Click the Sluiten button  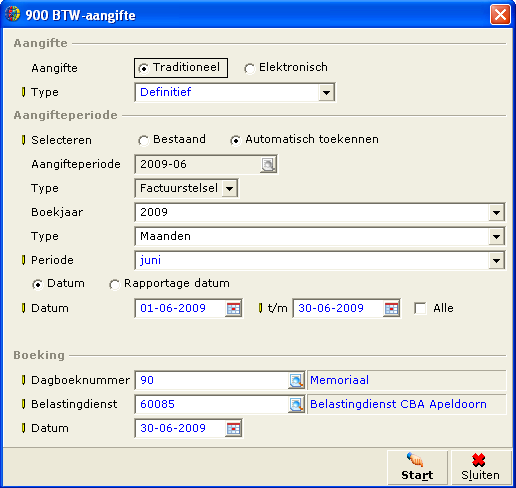point(481,467)
